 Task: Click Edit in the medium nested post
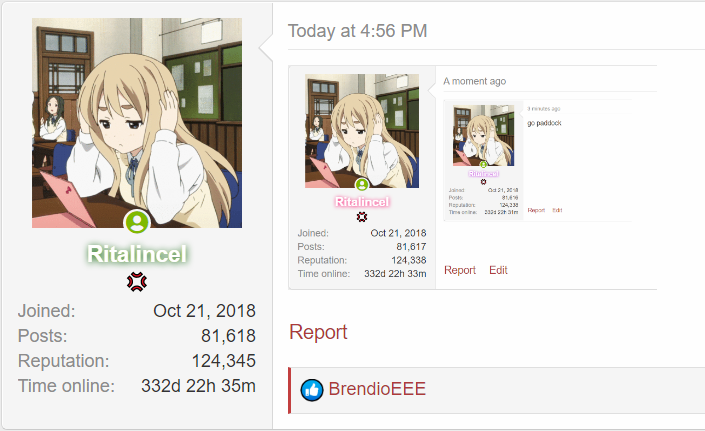[498, 270]
